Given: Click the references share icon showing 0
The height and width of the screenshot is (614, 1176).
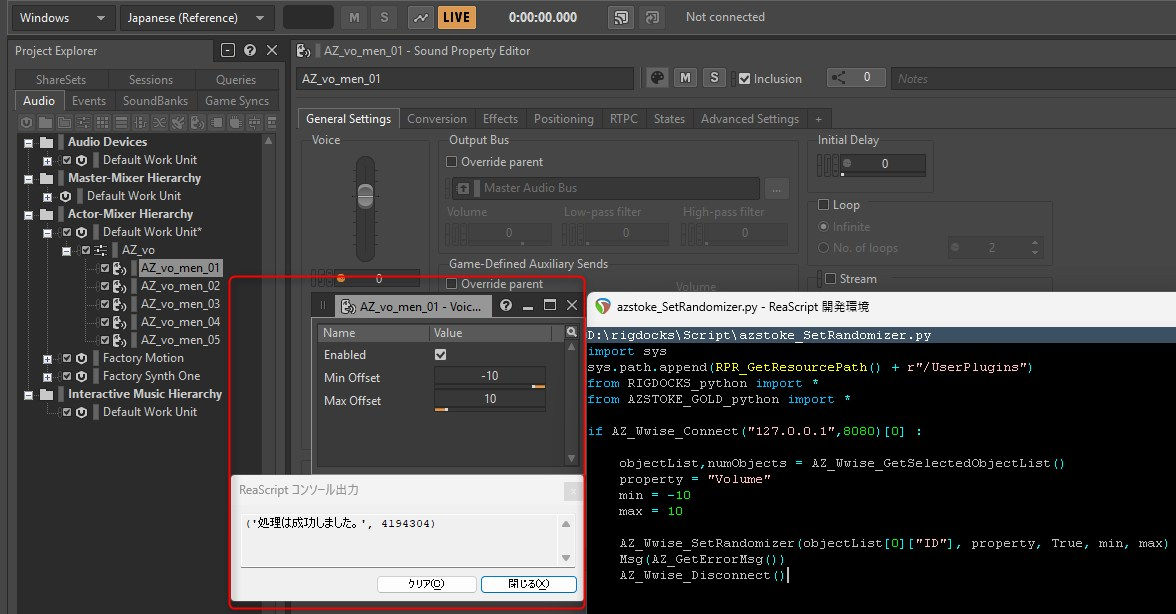Looking at the screenshot, I should pyautogui.click(x=855, y=78).
